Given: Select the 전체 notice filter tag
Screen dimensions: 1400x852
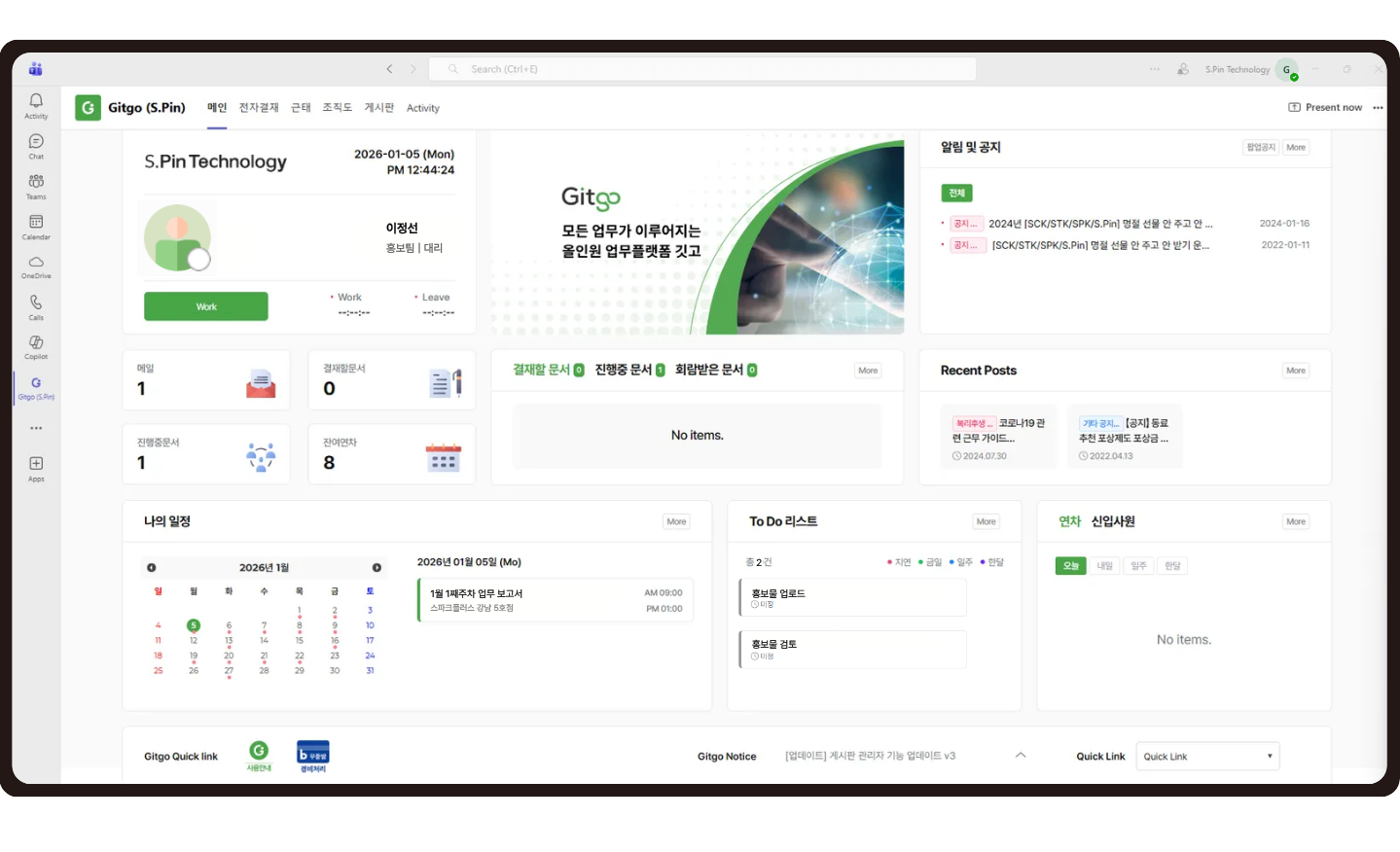Looking at the screenshot, I should [956, 194].
